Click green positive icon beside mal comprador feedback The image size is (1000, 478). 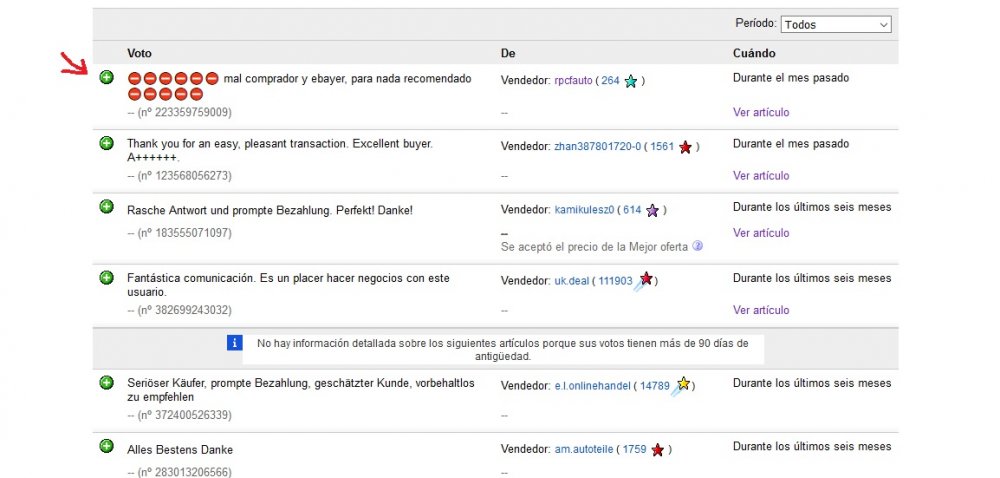[107, 78]
